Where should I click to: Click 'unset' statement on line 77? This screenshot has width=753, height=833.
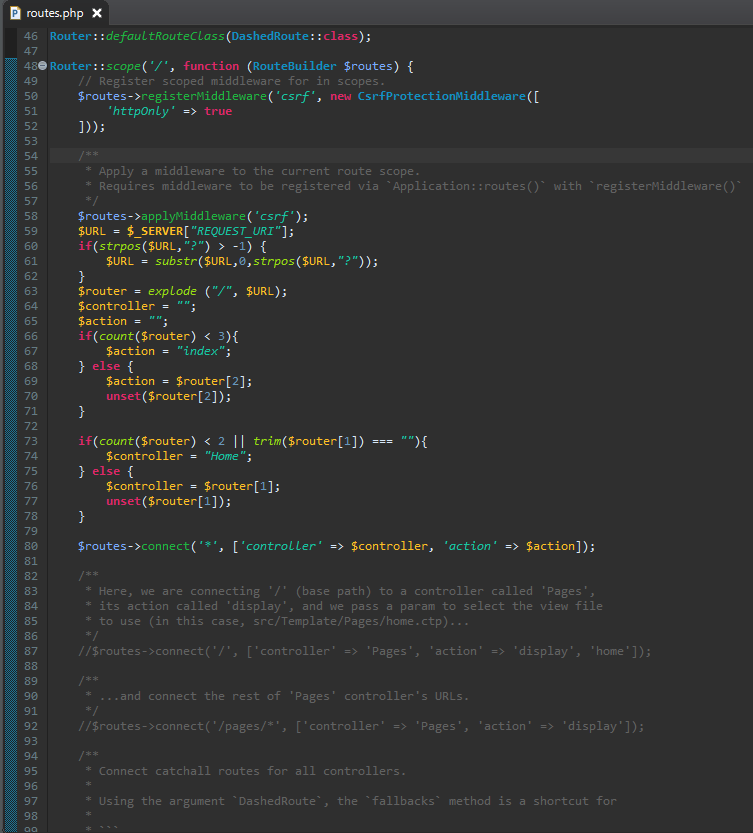pos(123,502)
